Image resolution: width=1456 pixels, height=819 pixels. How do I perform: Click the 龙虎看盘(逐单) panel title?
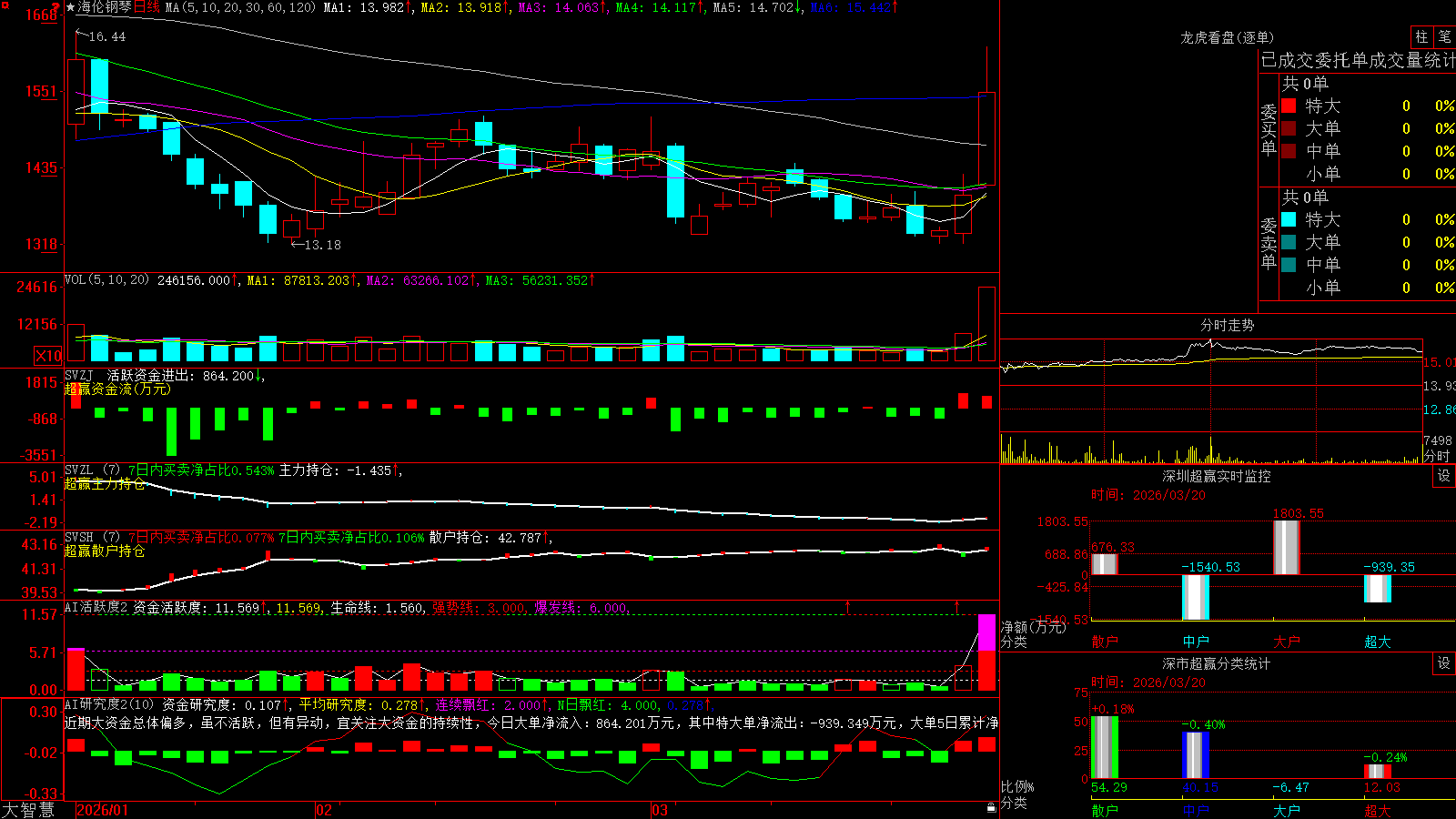tap(1227, 37)
